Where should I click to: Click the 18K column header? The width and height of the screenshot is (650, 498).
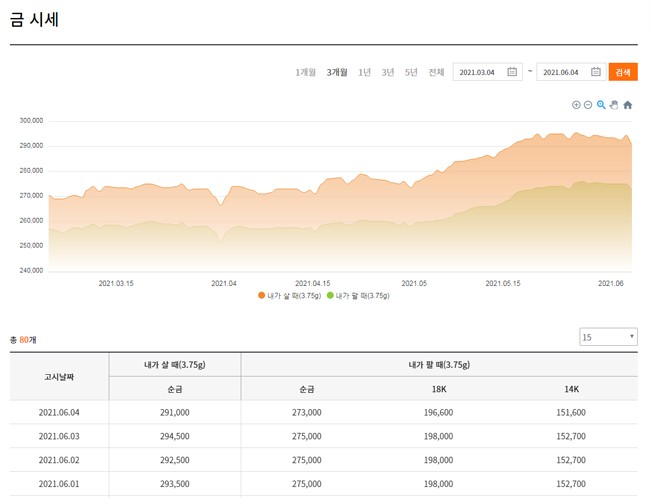[x=439, y=389]
